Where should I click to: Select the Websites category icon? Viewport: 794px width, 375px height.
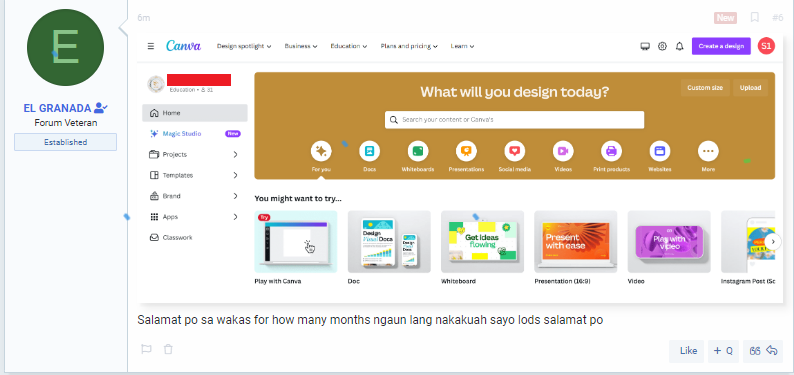click(x=660, y=151)
